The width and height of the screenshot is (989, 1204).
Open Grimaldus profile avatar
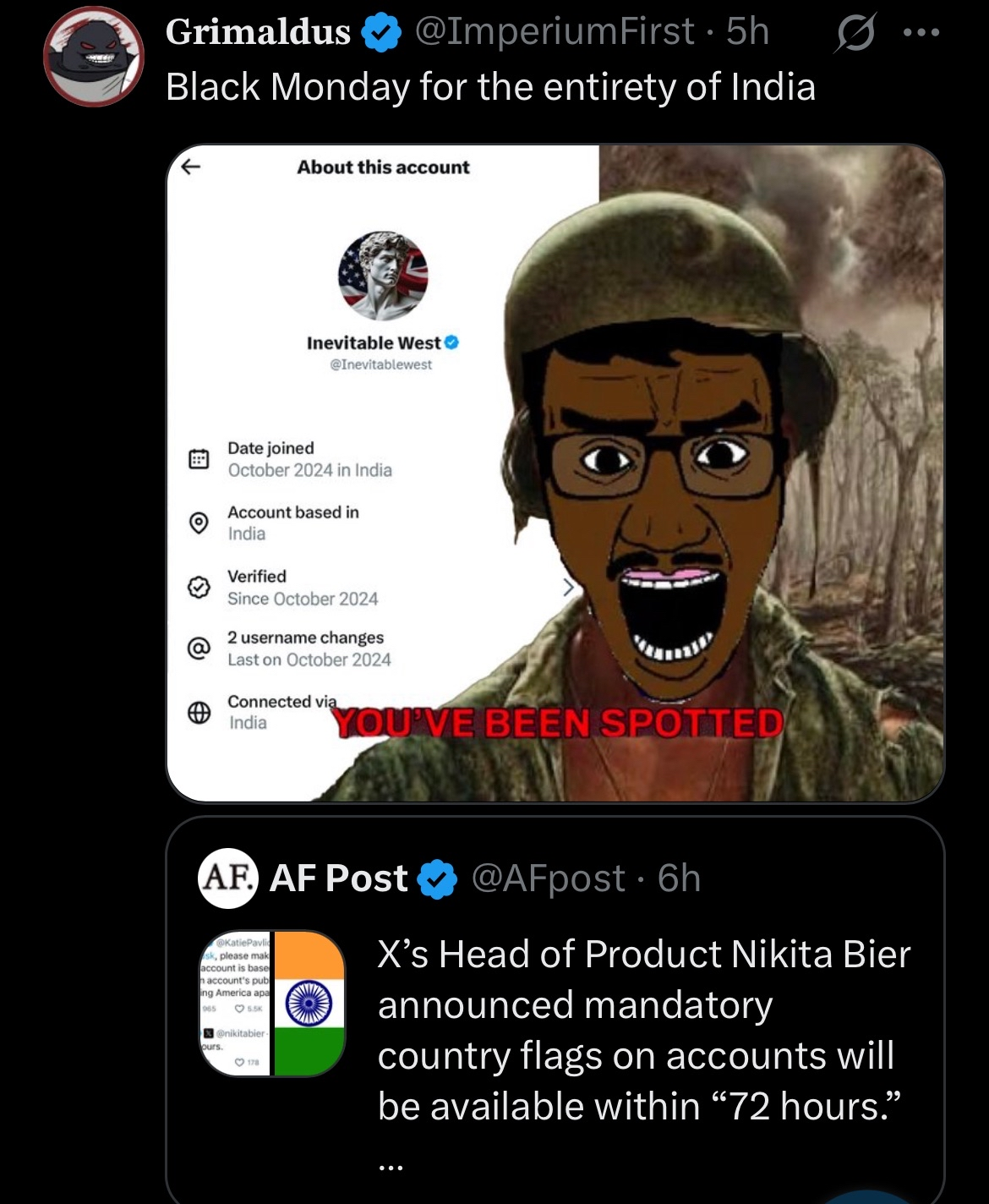coord(94,57)
